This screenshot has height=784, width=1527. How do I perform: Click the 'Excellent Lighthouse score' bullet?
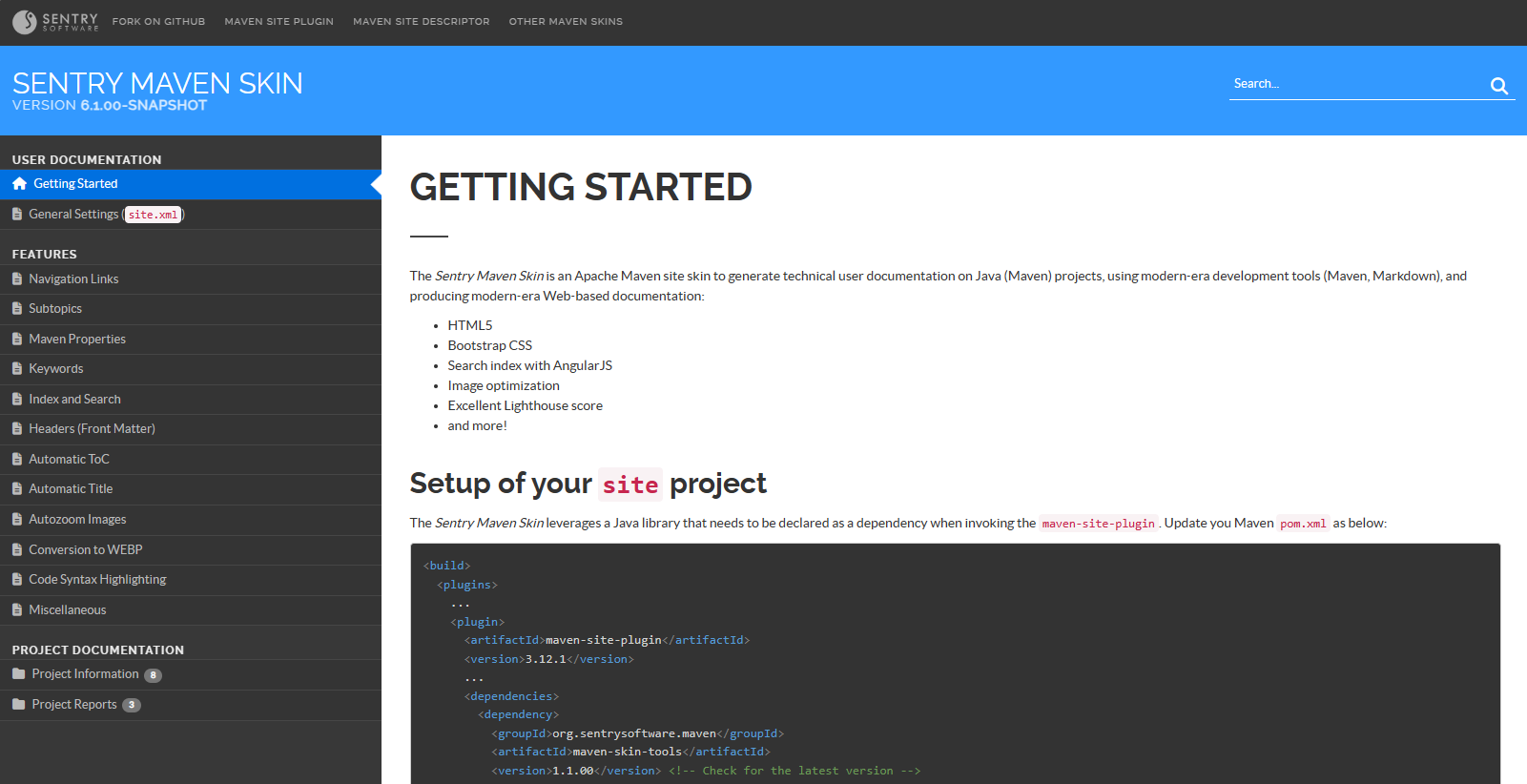526,406
